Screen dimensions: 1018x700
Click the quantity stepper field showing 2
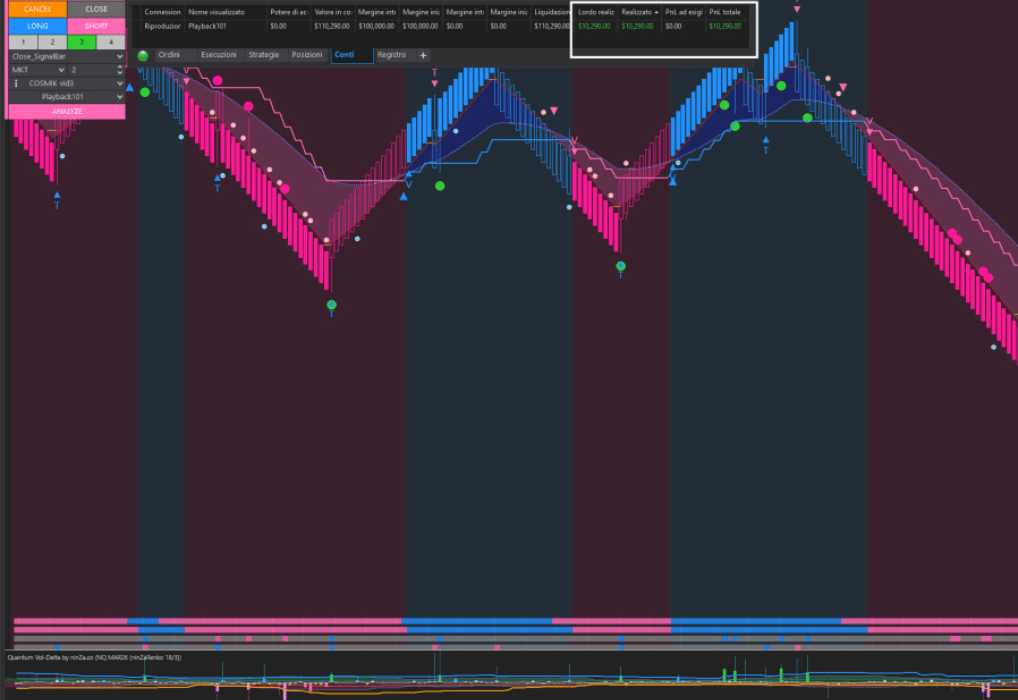point(96,69)
